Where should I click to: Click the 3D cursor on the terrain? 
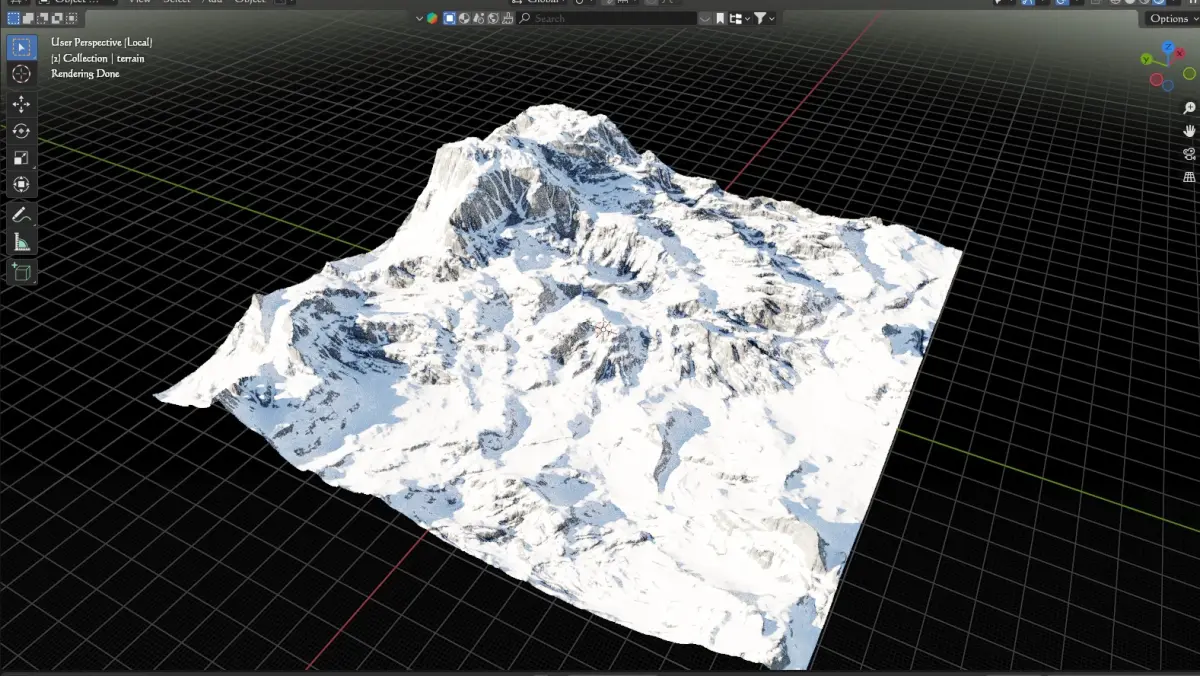[x=604, y=329]
